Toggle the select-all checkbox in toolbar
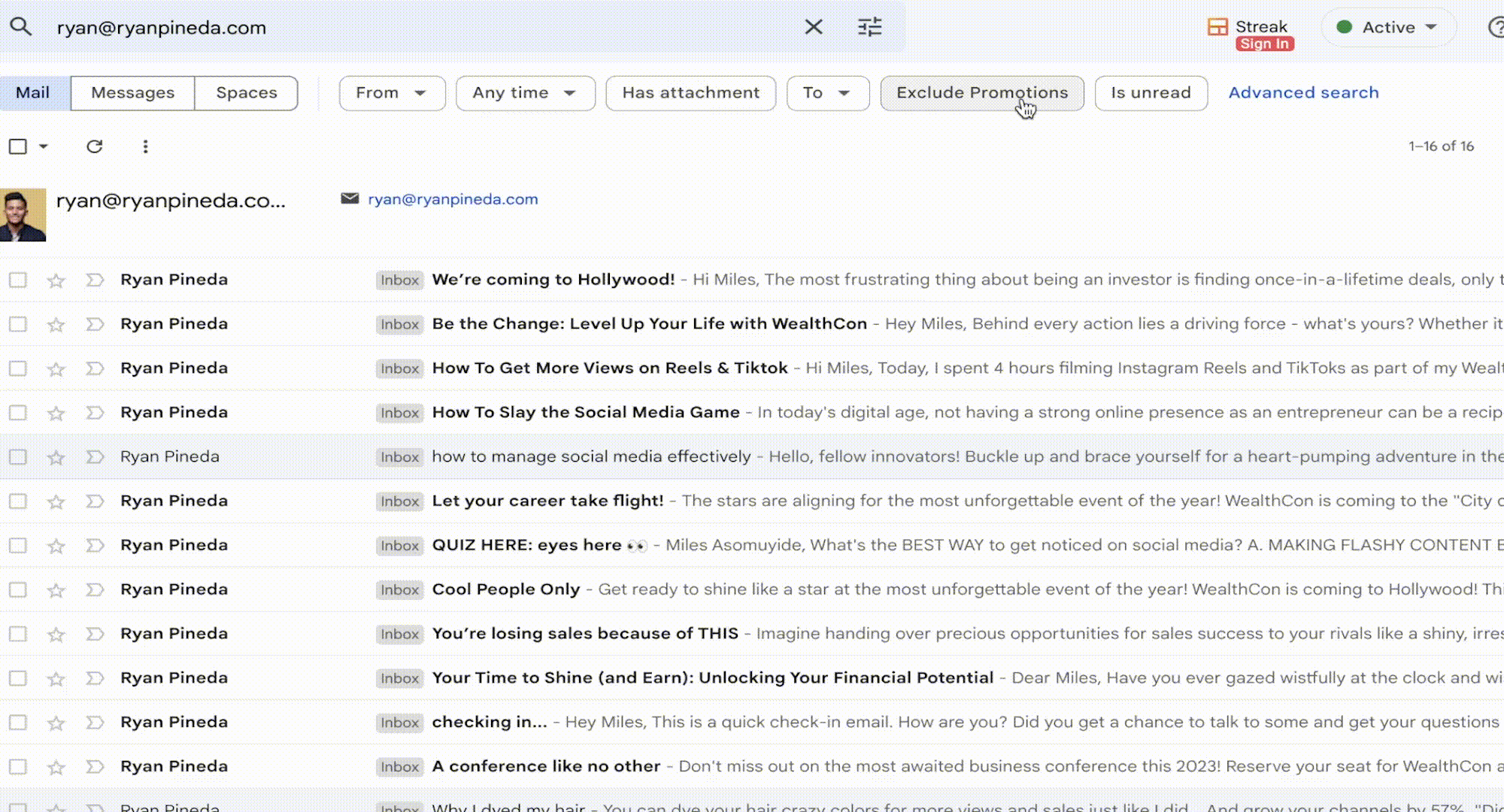Image resolution: width=1504 pixels, height=812 pixels. pyautogui.click(x=18, y=147)
